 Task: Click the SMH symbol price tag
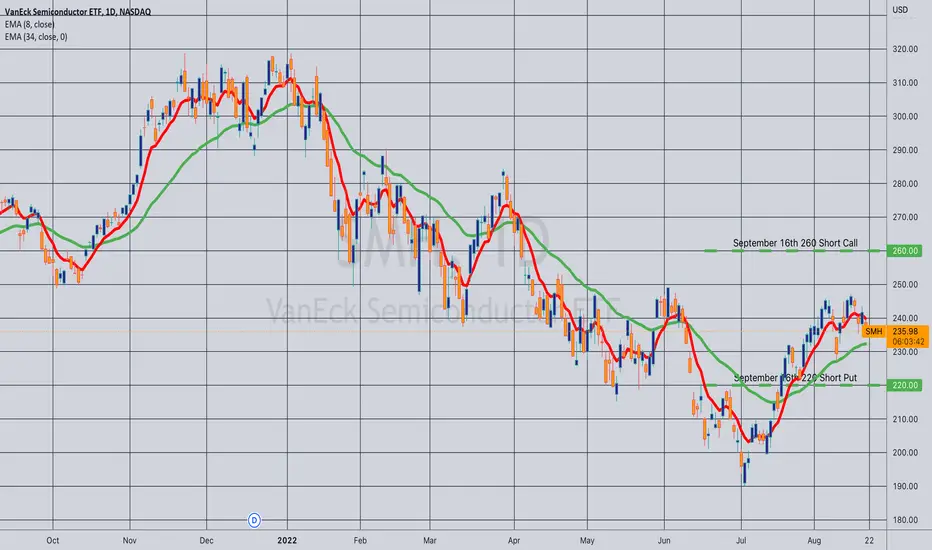point(873,332)
